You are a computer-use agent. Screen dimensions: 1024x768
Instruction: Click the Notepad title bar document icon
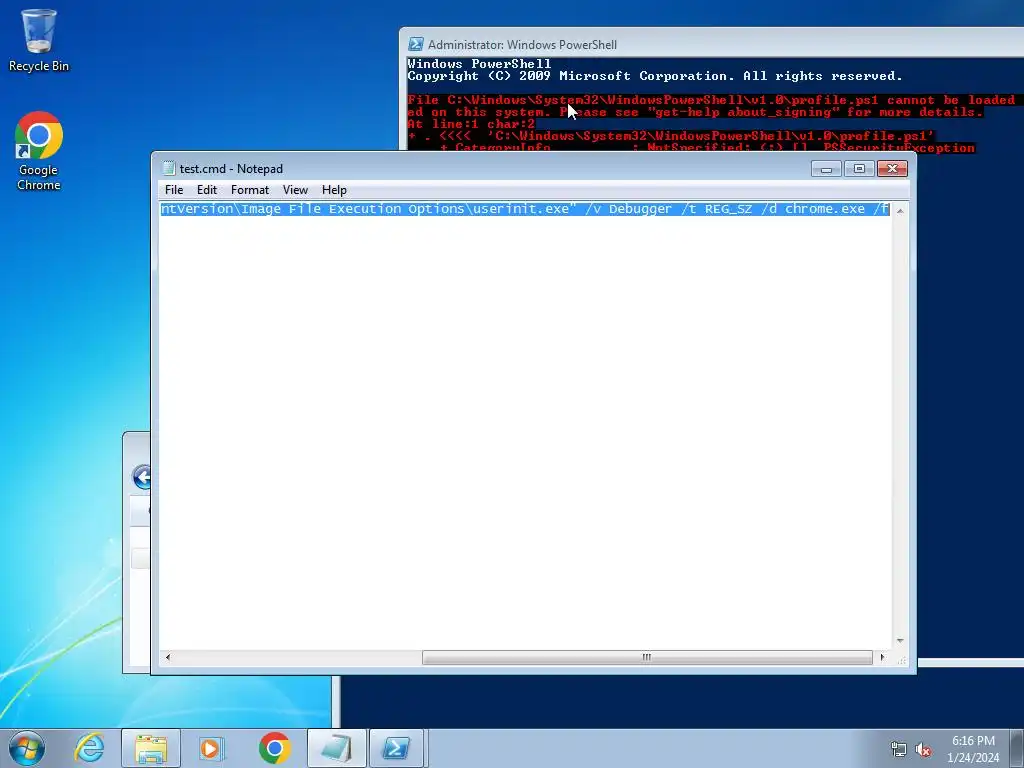point(169,168)
